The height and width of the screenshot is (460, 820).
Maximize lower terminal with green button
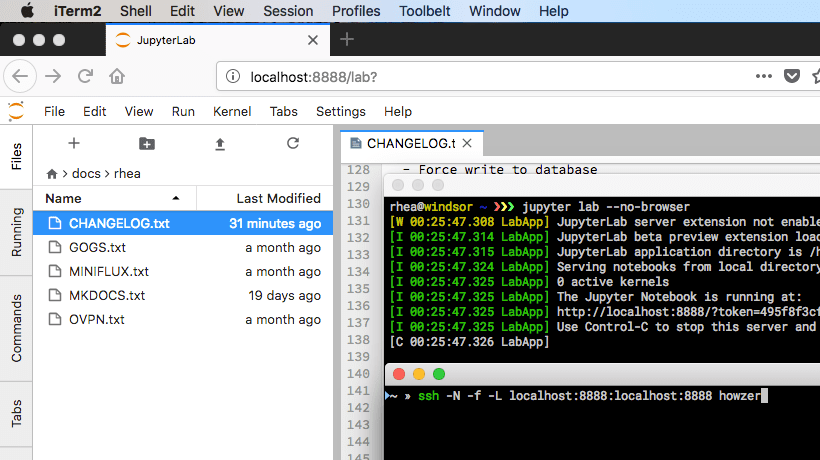tap(439, 374)
